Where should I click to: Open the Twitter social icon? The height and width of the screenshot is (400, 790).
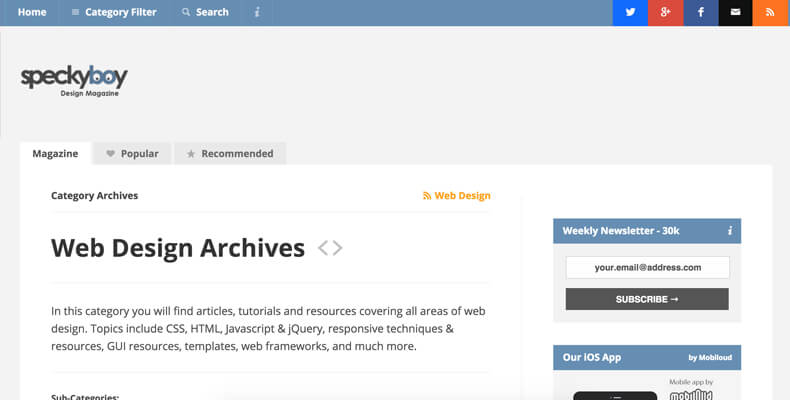point(630,12)
